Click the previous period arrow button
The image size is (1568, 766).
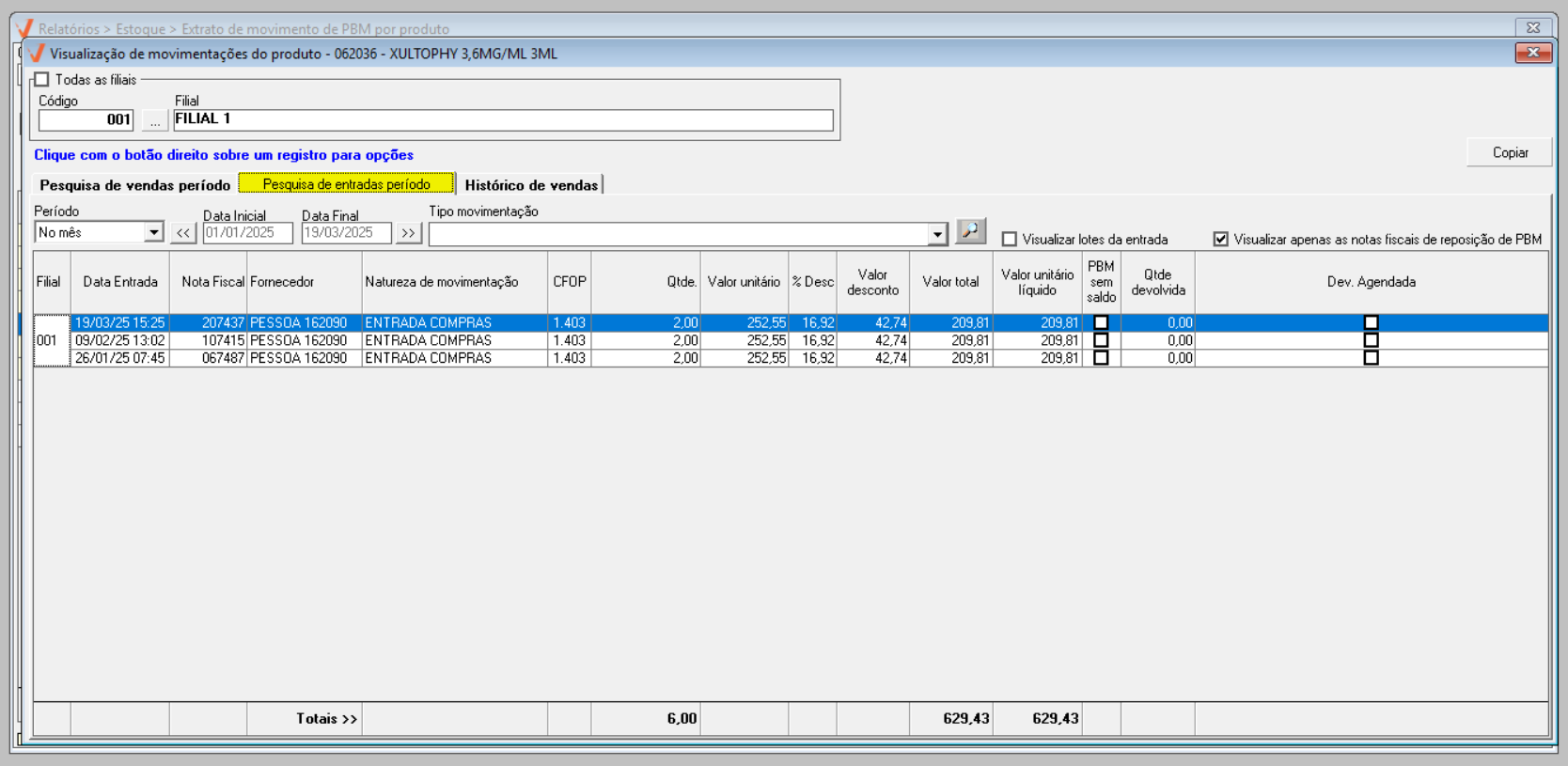tap(183, 233)
